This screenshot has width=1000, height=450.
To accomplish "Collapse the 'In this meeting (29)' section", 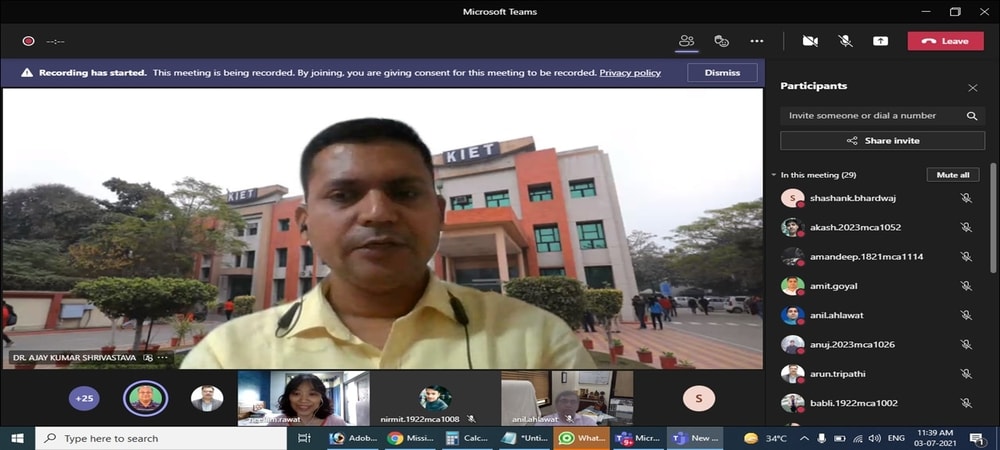I will pos(773,175).
